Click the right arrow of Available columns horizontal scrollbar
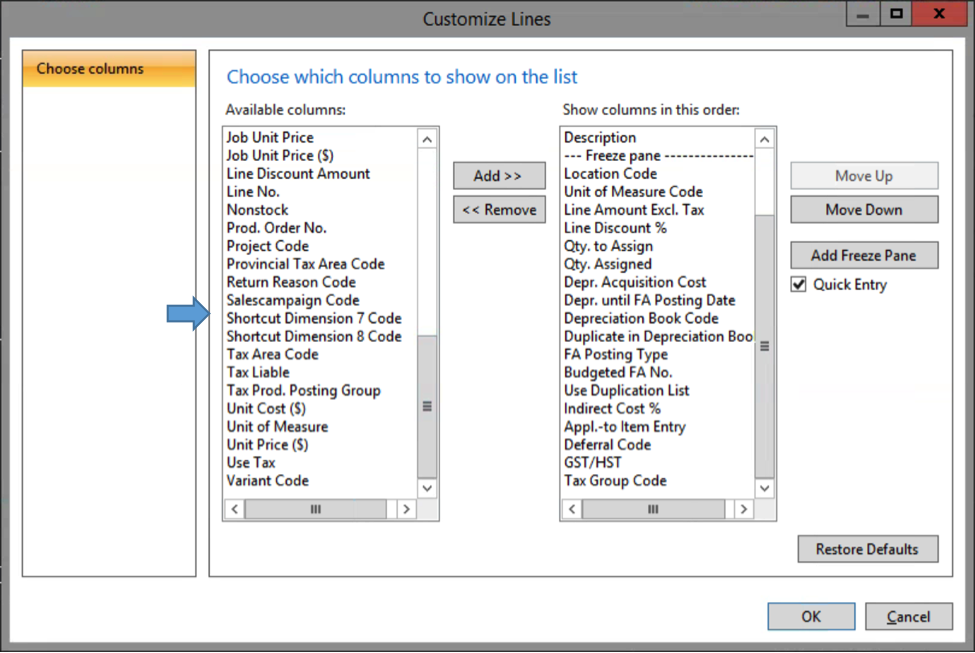The width and height of the screenshot is (975, 653). coord(407,509)
